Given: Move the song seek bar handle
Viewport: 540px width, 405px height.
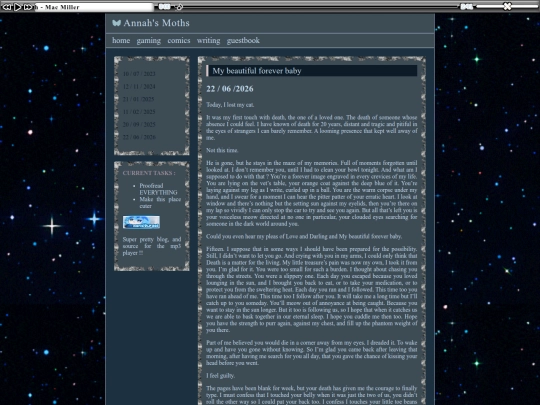Looking at the screenshot, I should click(x=179, y=7).
